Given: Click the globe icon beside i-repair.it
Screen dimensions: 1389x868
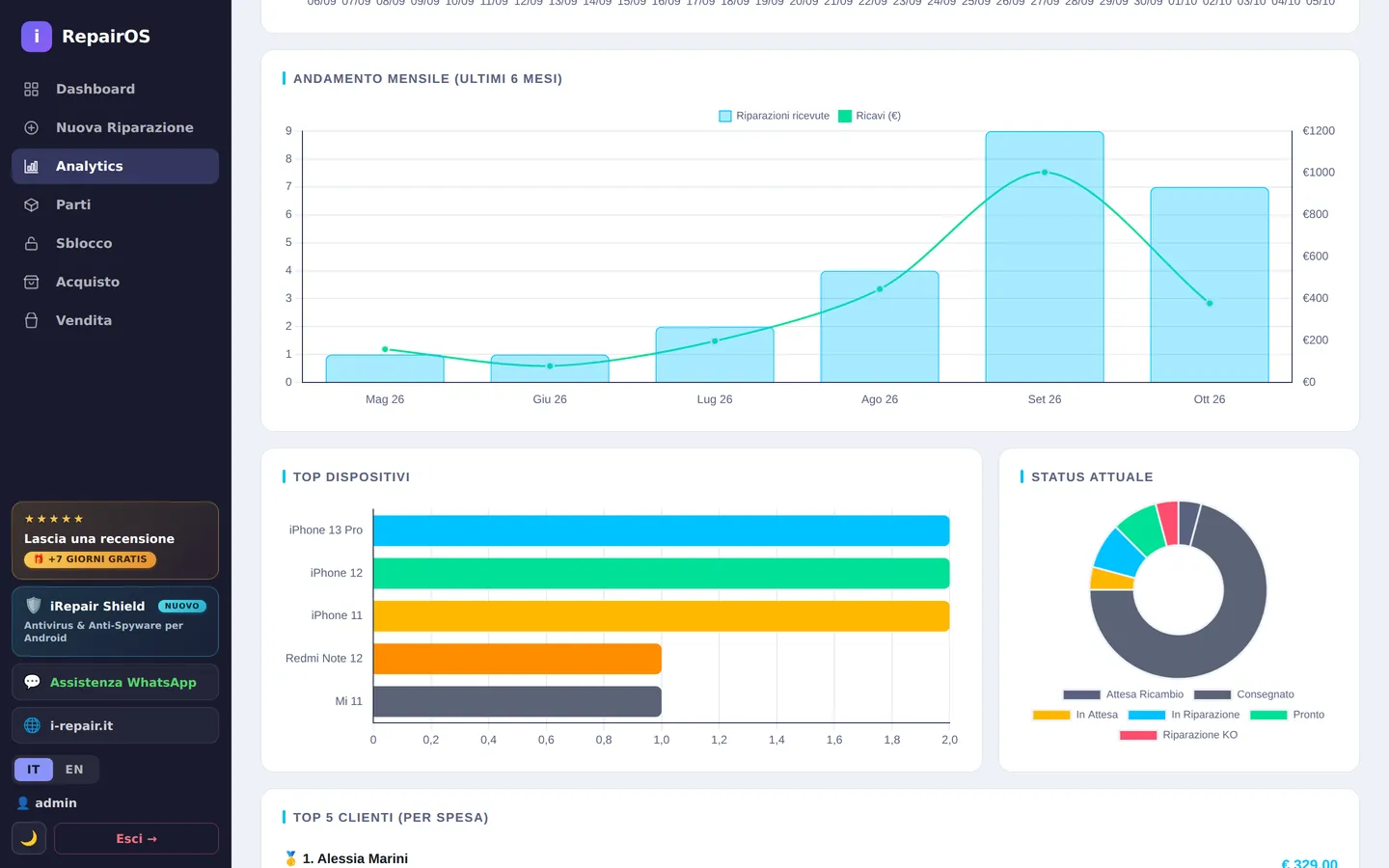Looking at the screenshot, I should 32,725.
